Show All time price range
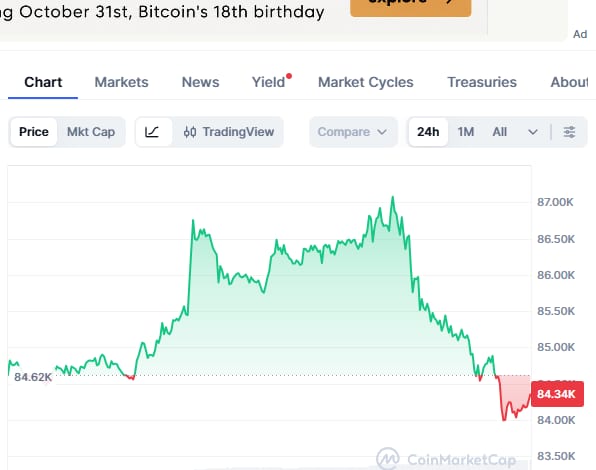This screenshot has width=596, height=470. [499, 132]
